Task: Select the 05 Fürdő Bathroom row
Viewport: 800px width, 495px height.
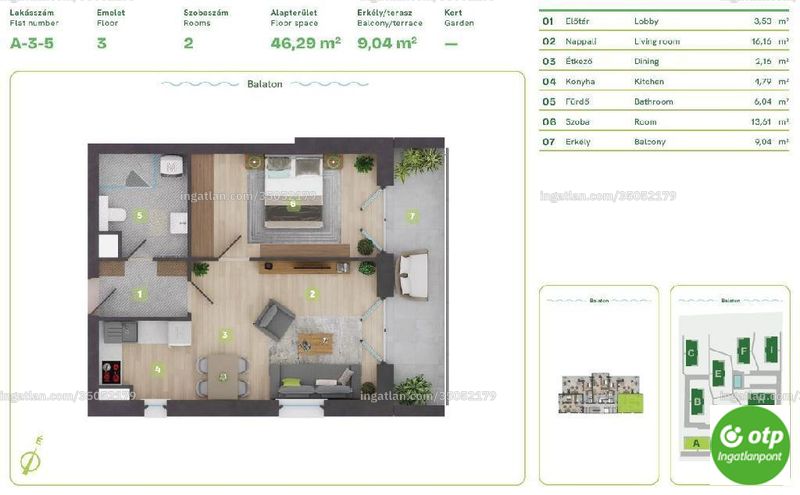Action: (x=664, y=102)
